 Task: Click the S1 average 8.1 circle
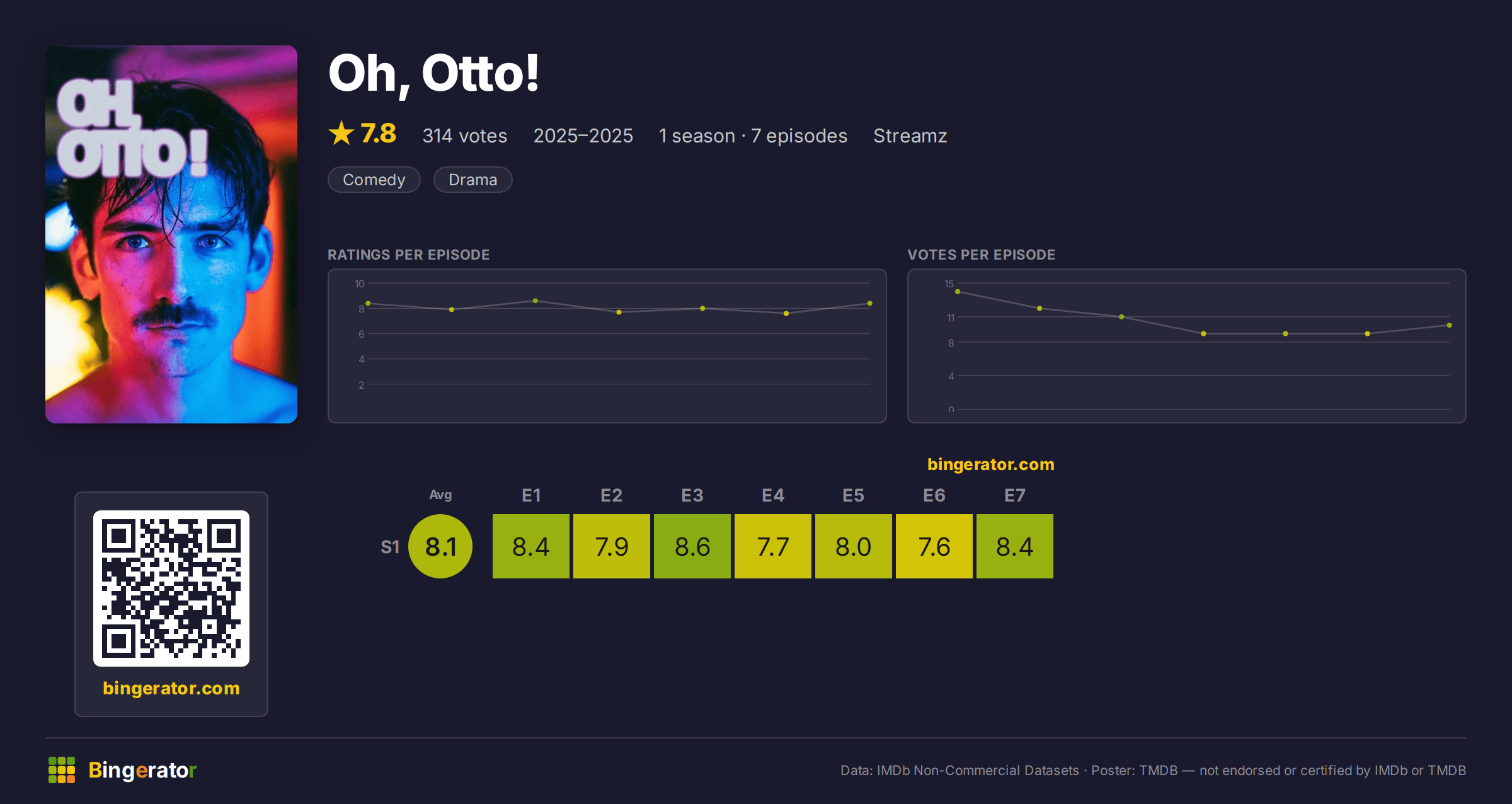click(x=440, y=546)
